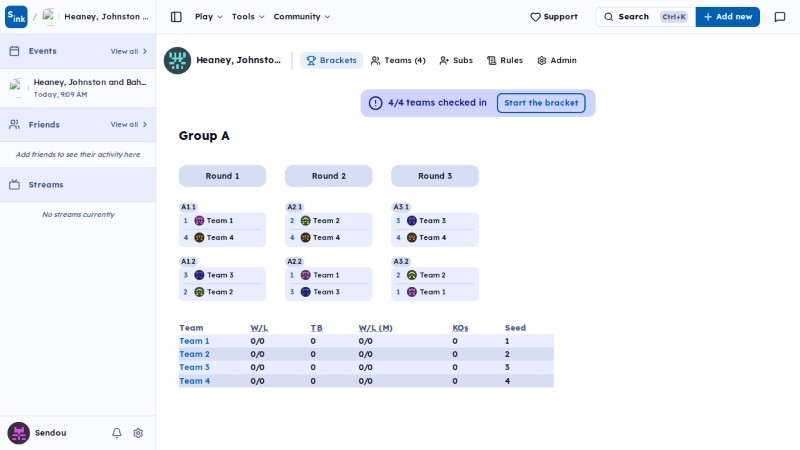Screen dimensions: 800x450
Task: Open the Admin tab
Action: tap(557, 60)
